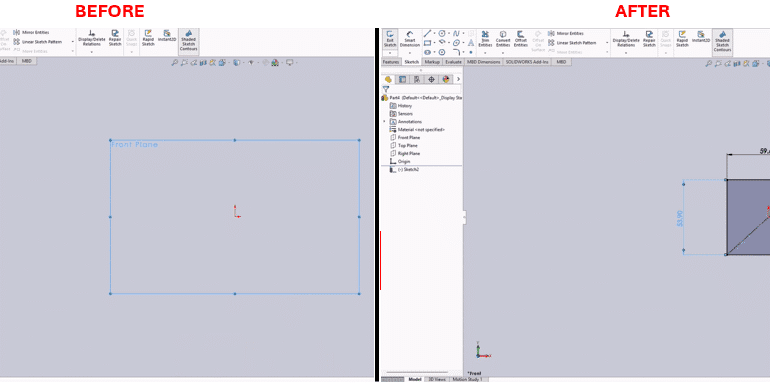
Task: Click Linear Sketch Pattern in BEFORE panel
Action: tap(37, 42)
